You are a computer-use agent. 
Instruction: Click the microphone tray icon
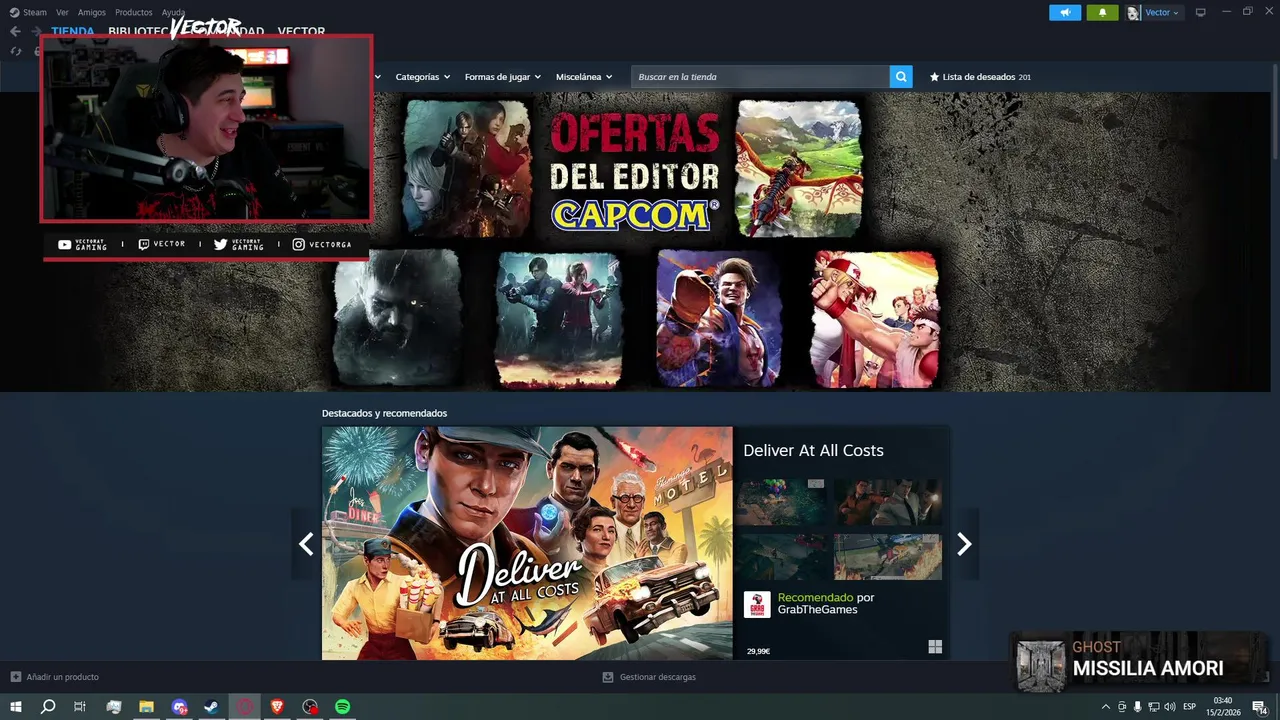click(x=1137, y=707)
